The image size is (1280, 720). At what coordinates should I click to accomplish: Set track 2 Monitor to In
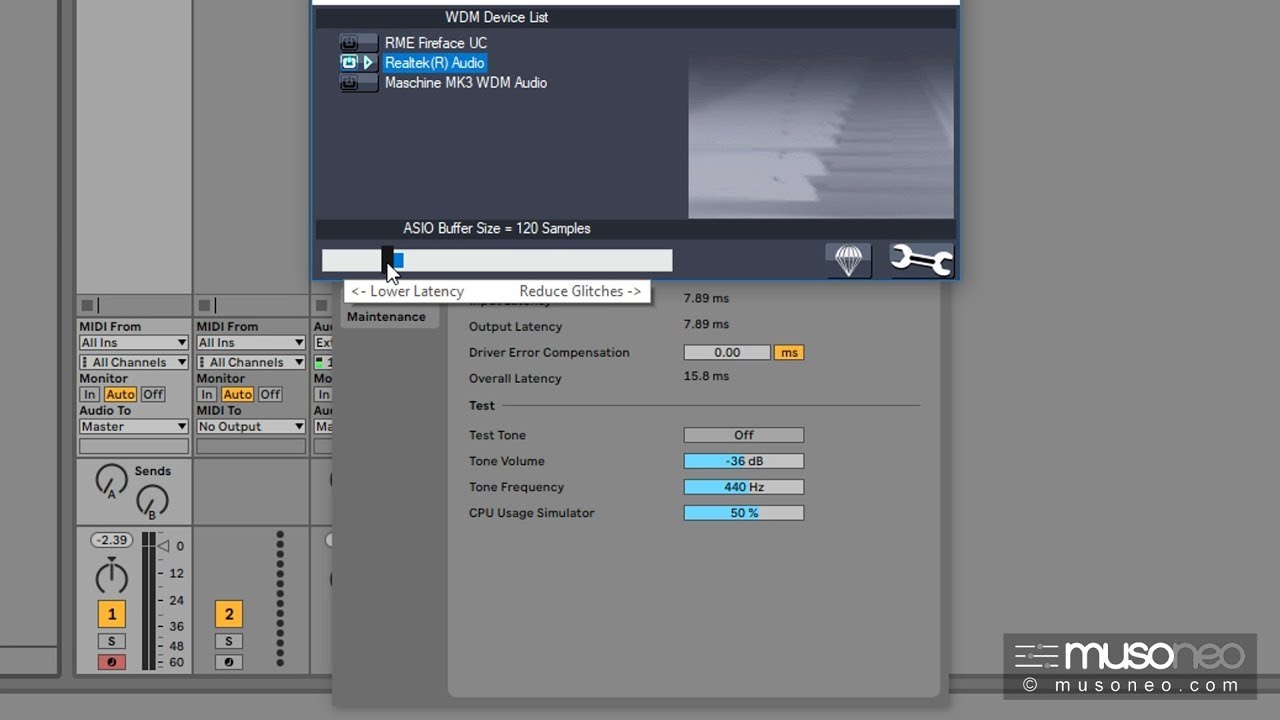tap(207, 394)
